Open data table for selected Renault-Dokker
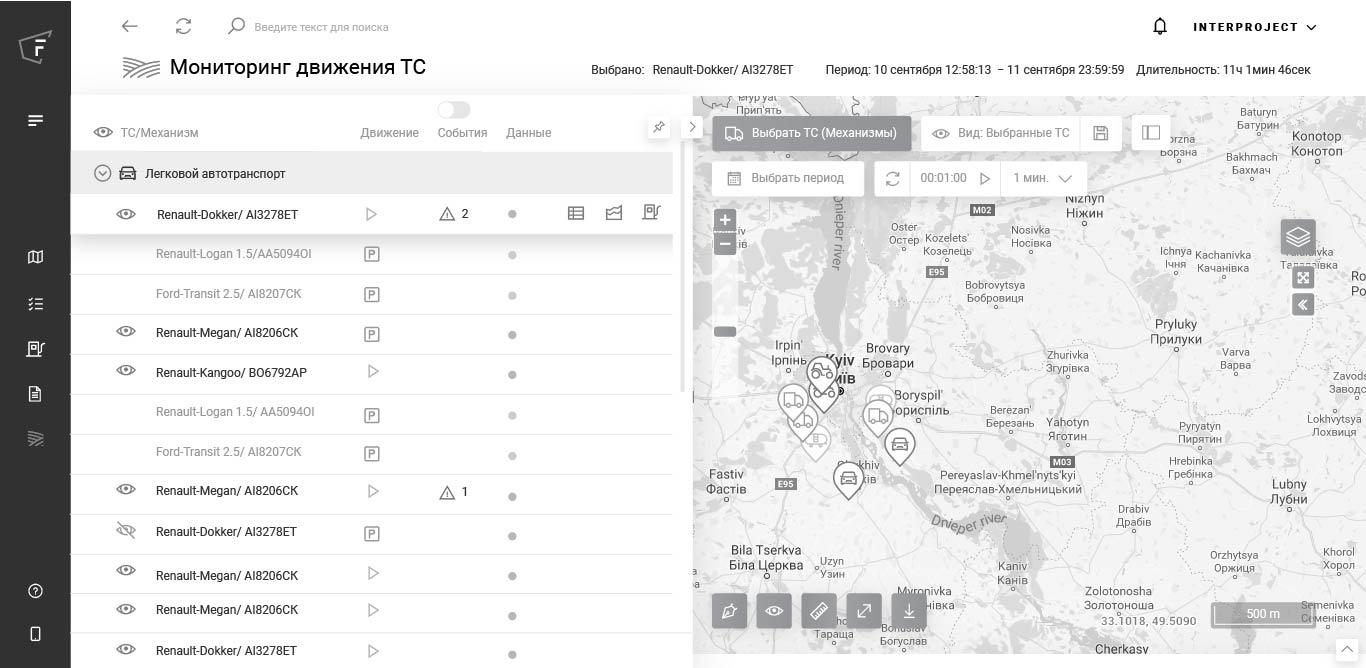The height and width of the screenshot is (668, 1366). (576, 213)
